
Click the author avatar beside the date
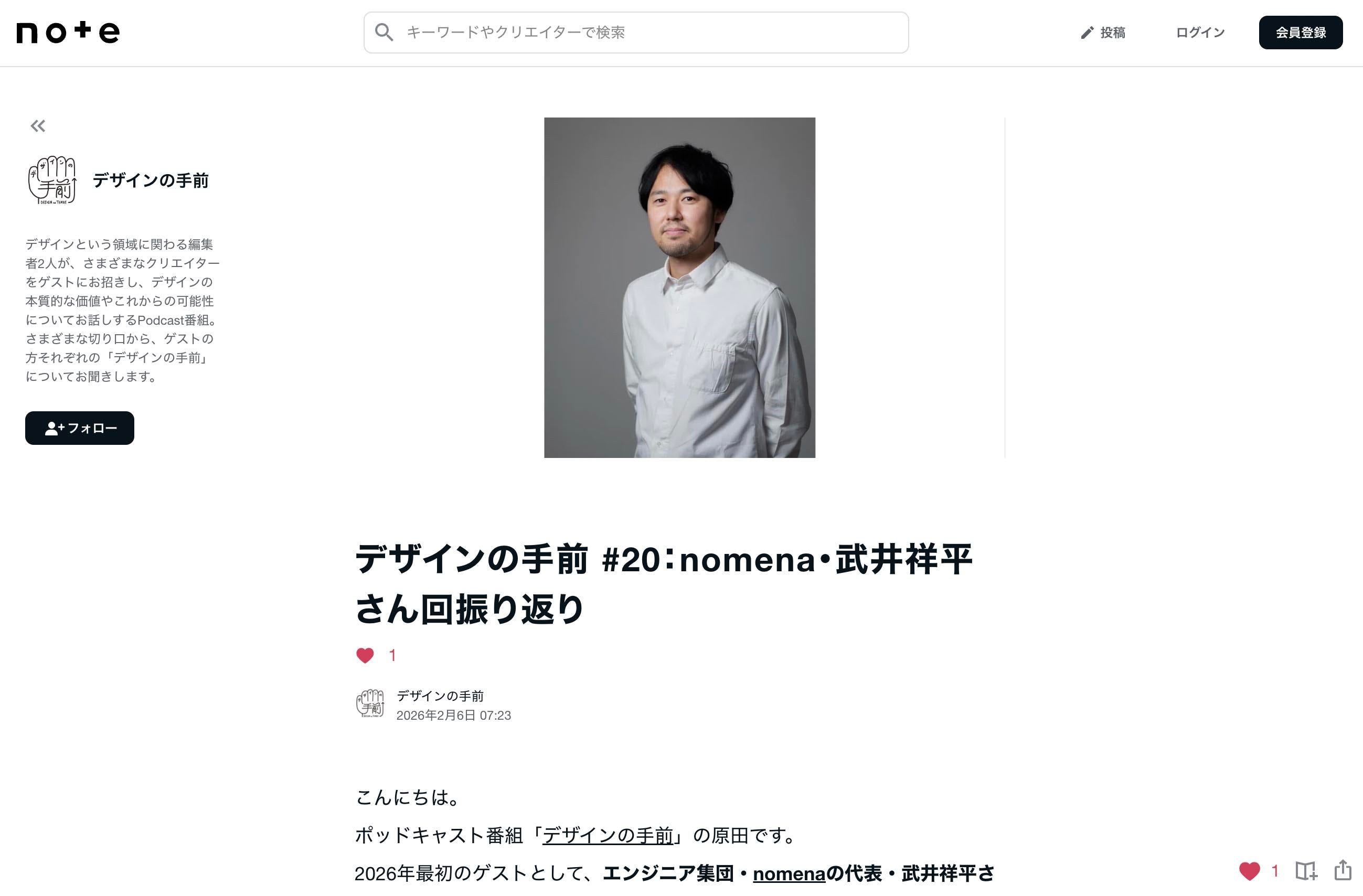(370, 703)
